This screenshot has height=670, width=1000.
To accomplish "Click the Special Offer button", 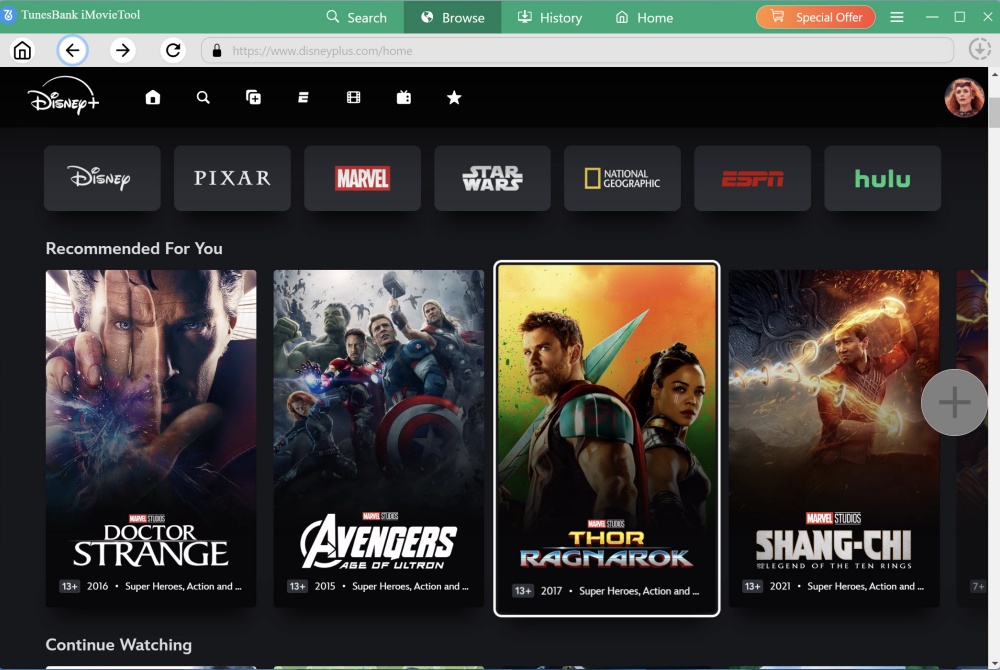I will click(816, 17).
